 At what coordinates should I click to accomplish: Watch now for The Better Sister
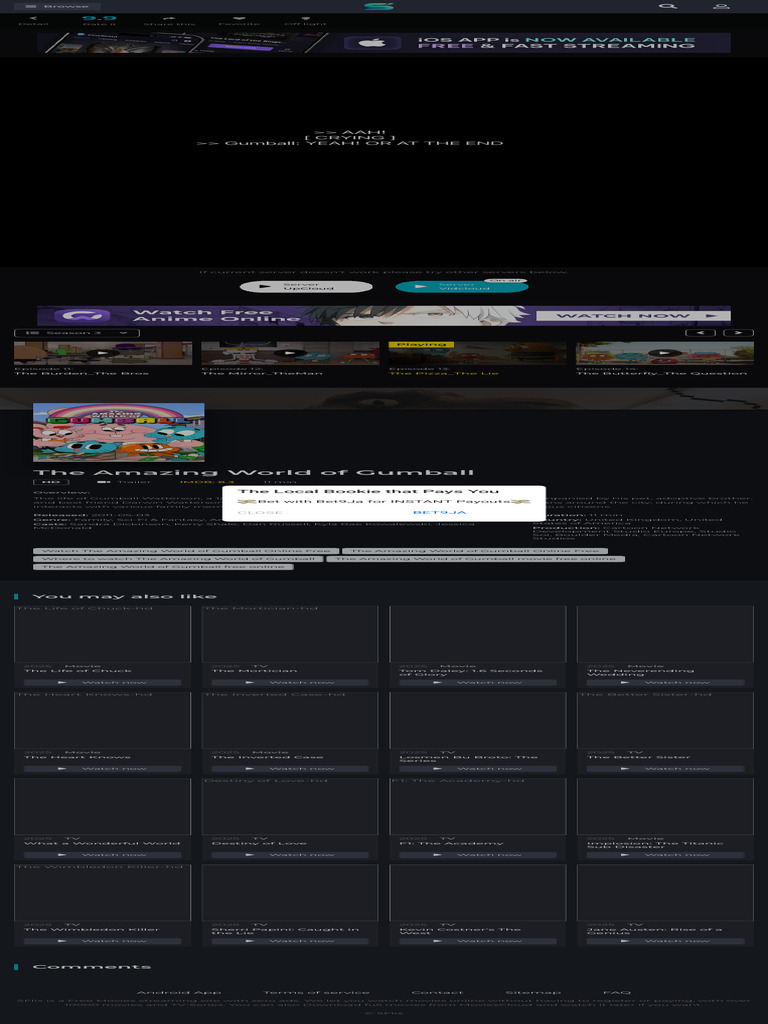coord(665,769)
